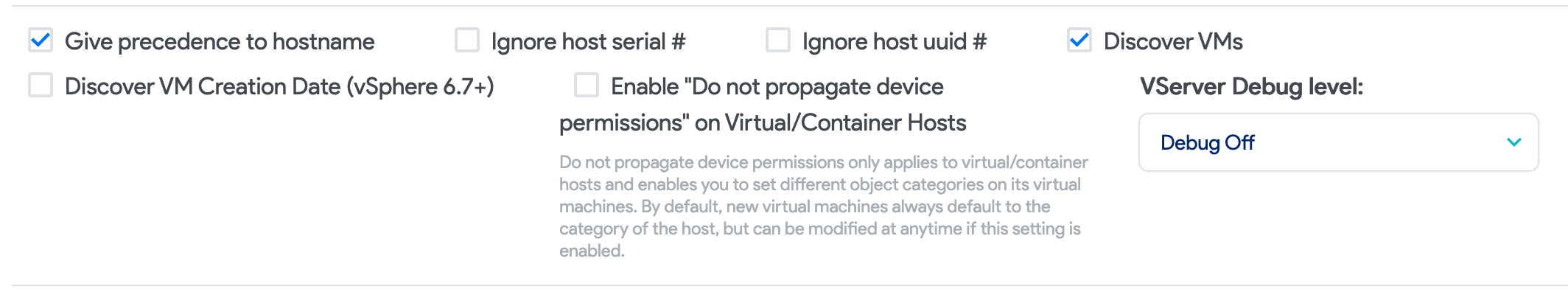1568x292 pixels.
Task: Click the permissions" on Virtual/Container Hosts text line
Action: [763, 123]
